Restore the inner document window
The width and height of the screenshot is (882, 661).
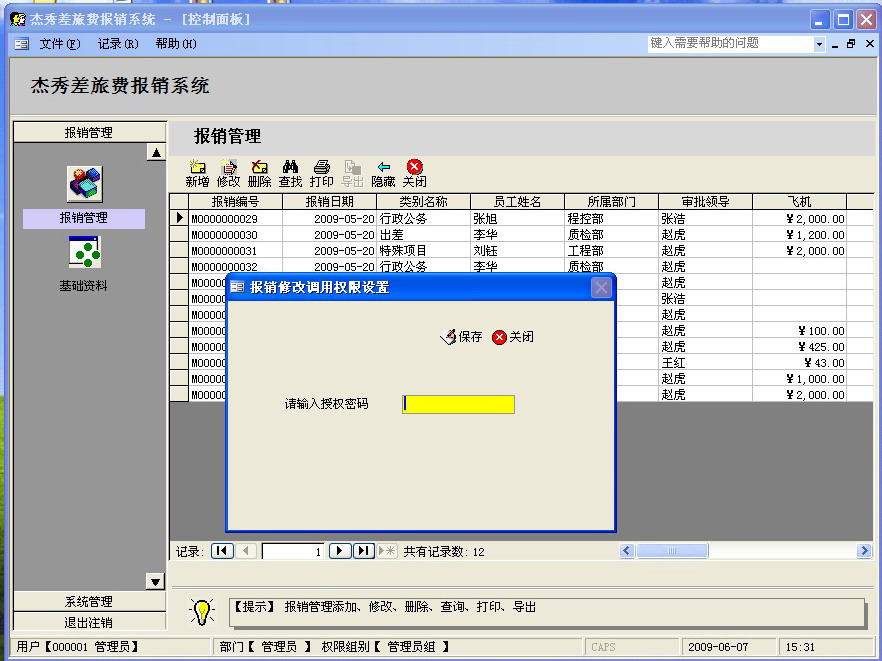(x=851, y=44)
